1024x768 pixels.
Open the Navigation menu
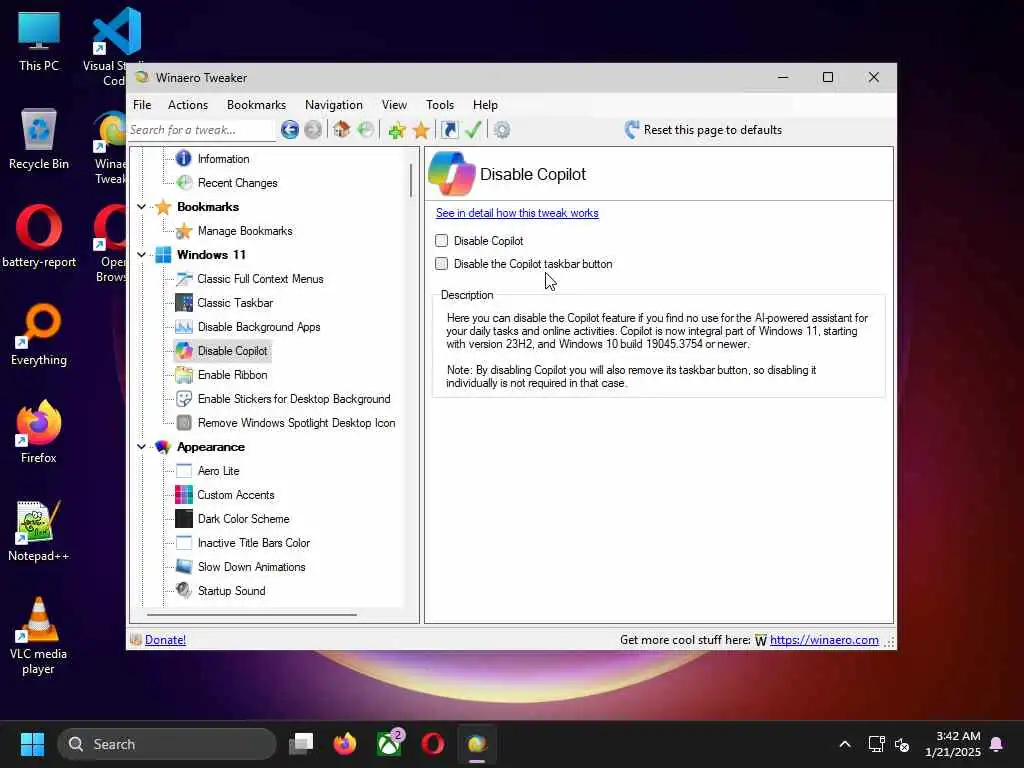(334, 104)
